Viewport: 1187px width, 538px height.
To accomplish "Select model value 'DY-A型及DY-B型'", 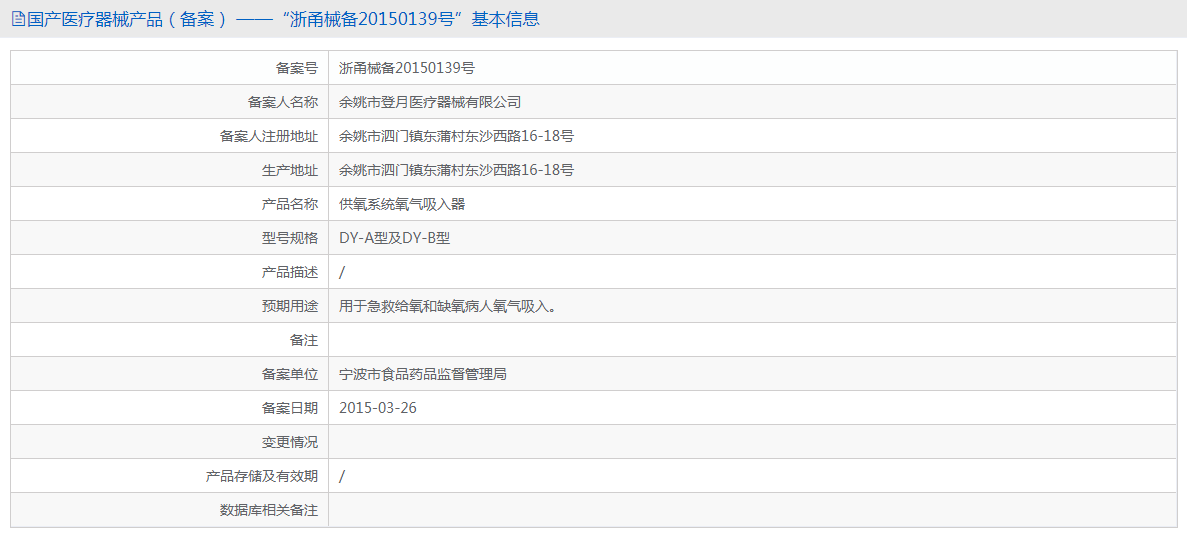I will (395, 238).
